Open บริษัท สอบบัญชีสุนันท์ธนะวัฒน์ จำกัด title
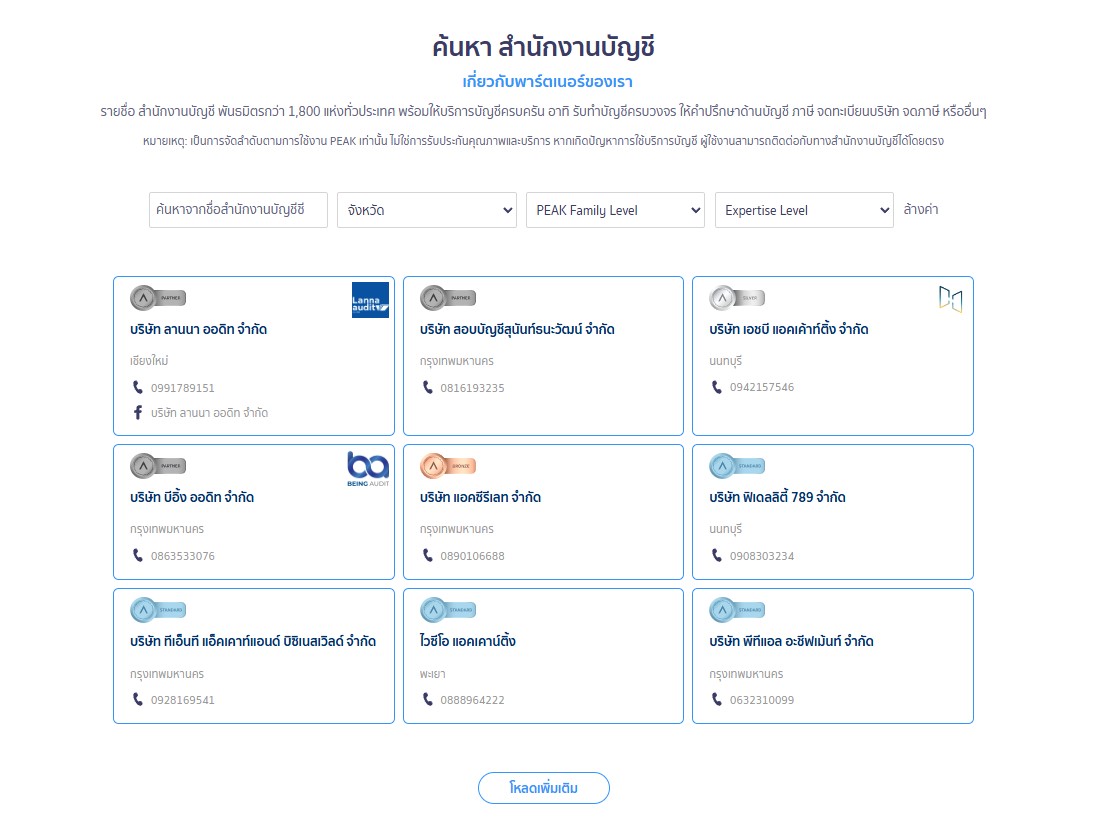This screenshot has height=834, width=1118. click(517, 329)
